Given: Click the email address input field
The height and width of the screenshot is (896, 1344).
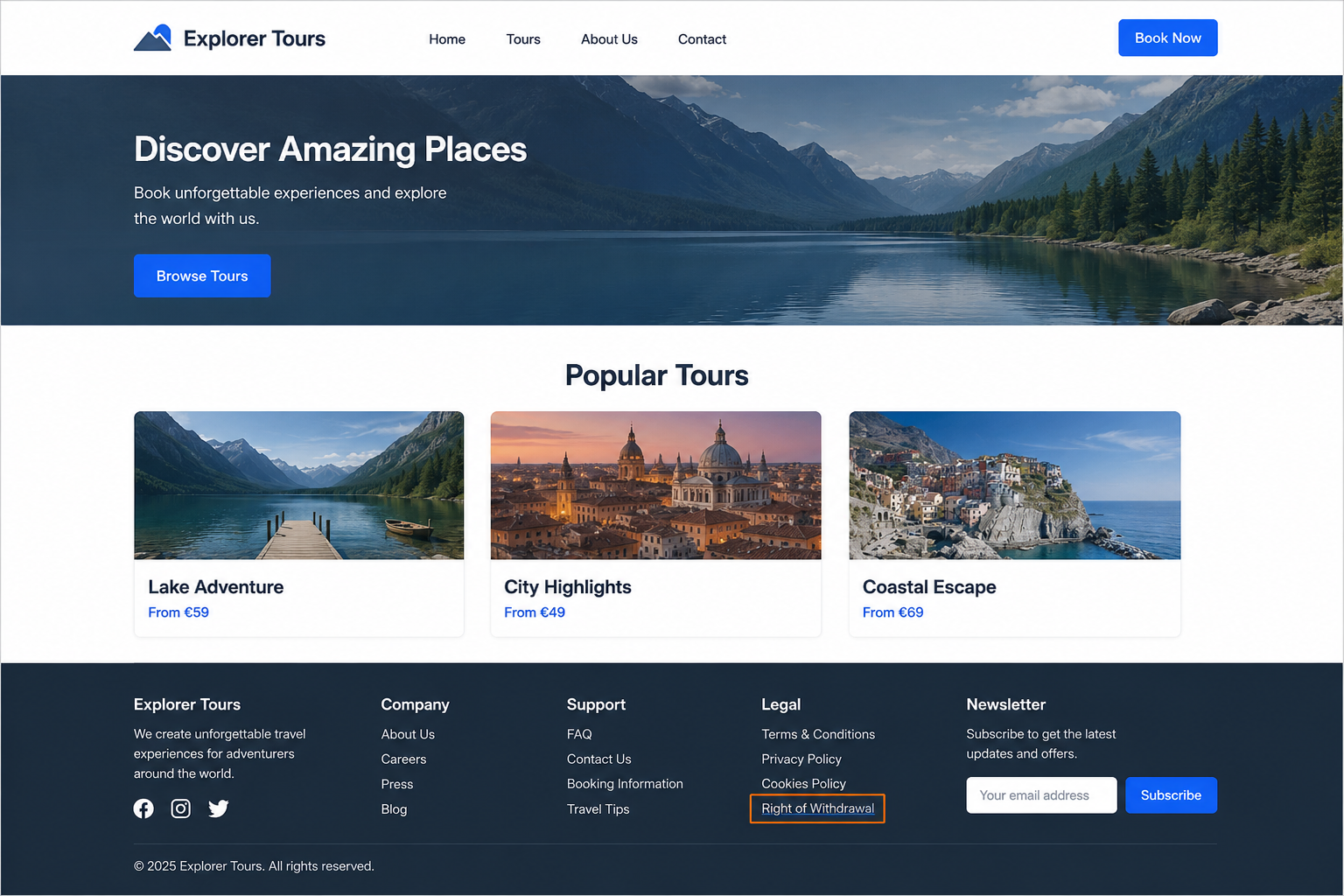Looking at the screenshot, I should (1041, 795).
